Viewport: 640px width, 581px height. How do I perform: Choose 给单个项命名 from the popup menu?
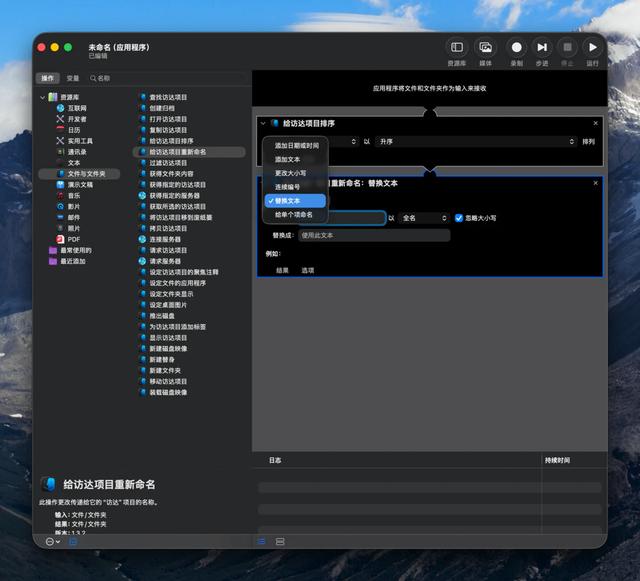click(295, 215)
